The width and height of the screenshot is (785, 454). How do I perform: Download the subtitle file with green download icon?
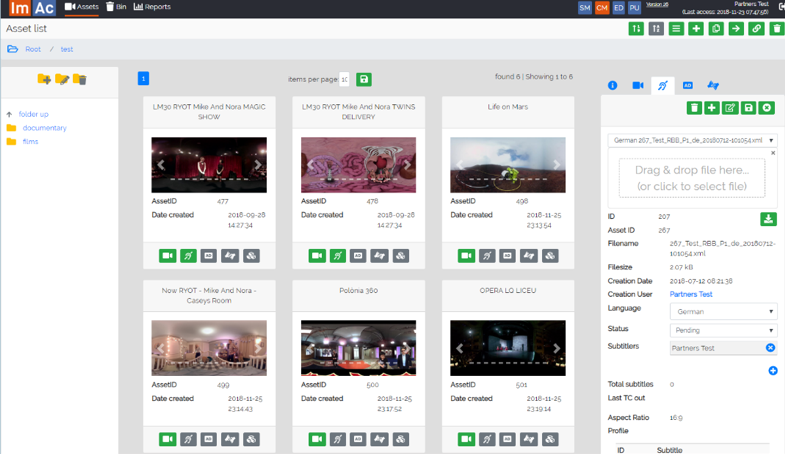[x=768, y=219]
